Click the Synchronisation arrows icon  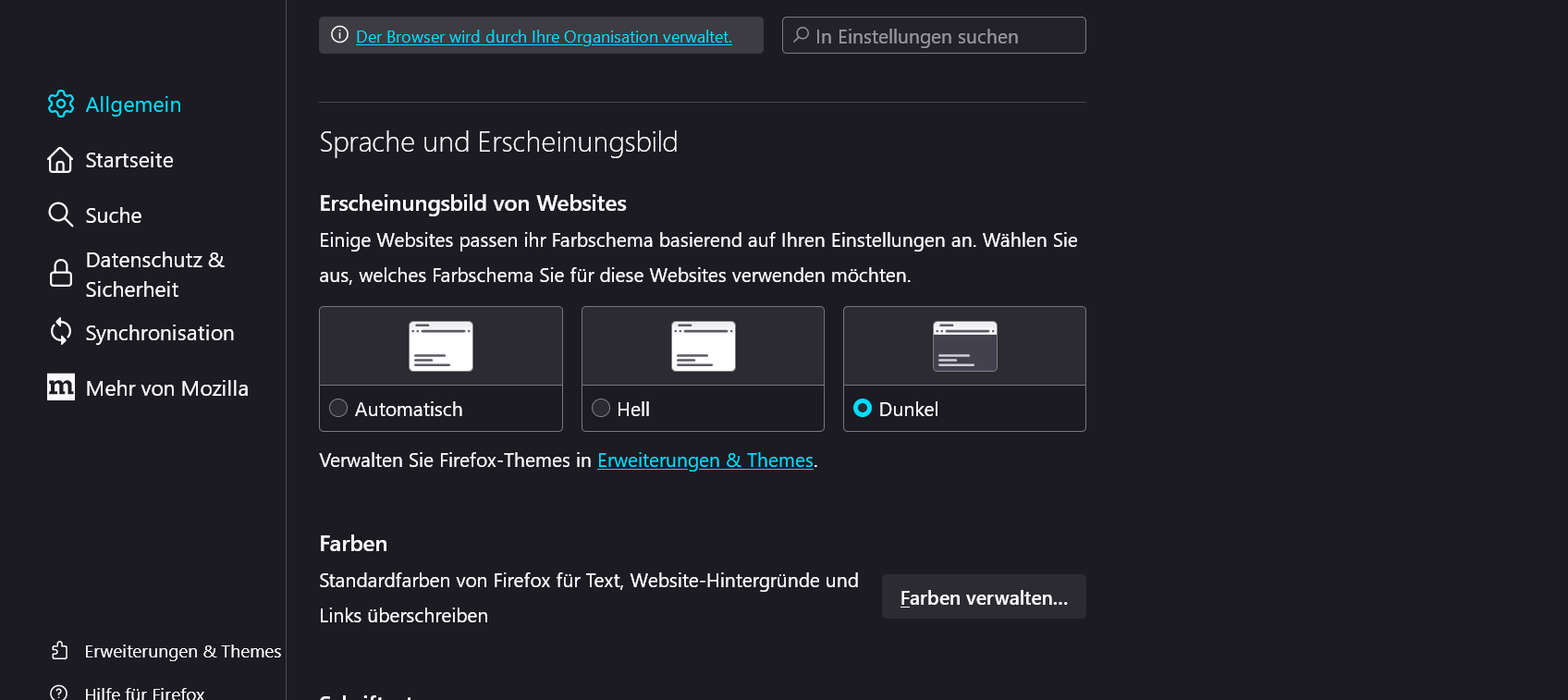point(61,331)
